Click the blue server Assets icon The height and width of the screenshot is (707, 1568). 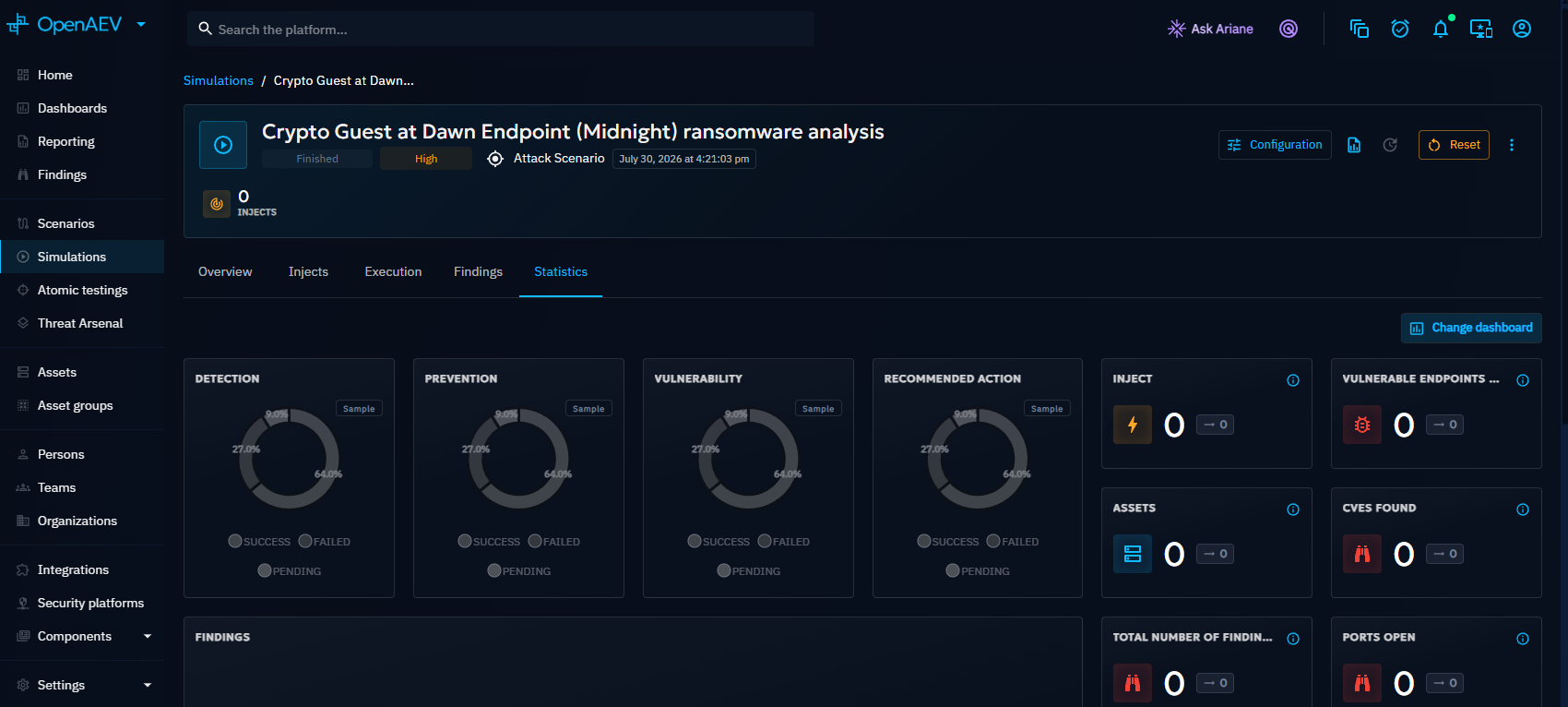(1133, 554)
